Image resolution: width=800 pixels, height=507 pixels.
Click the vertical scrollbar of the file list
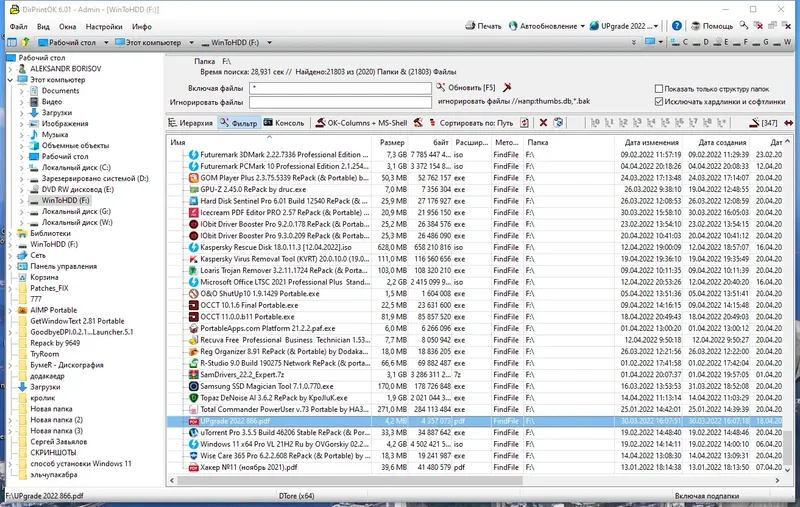[788, 446]
